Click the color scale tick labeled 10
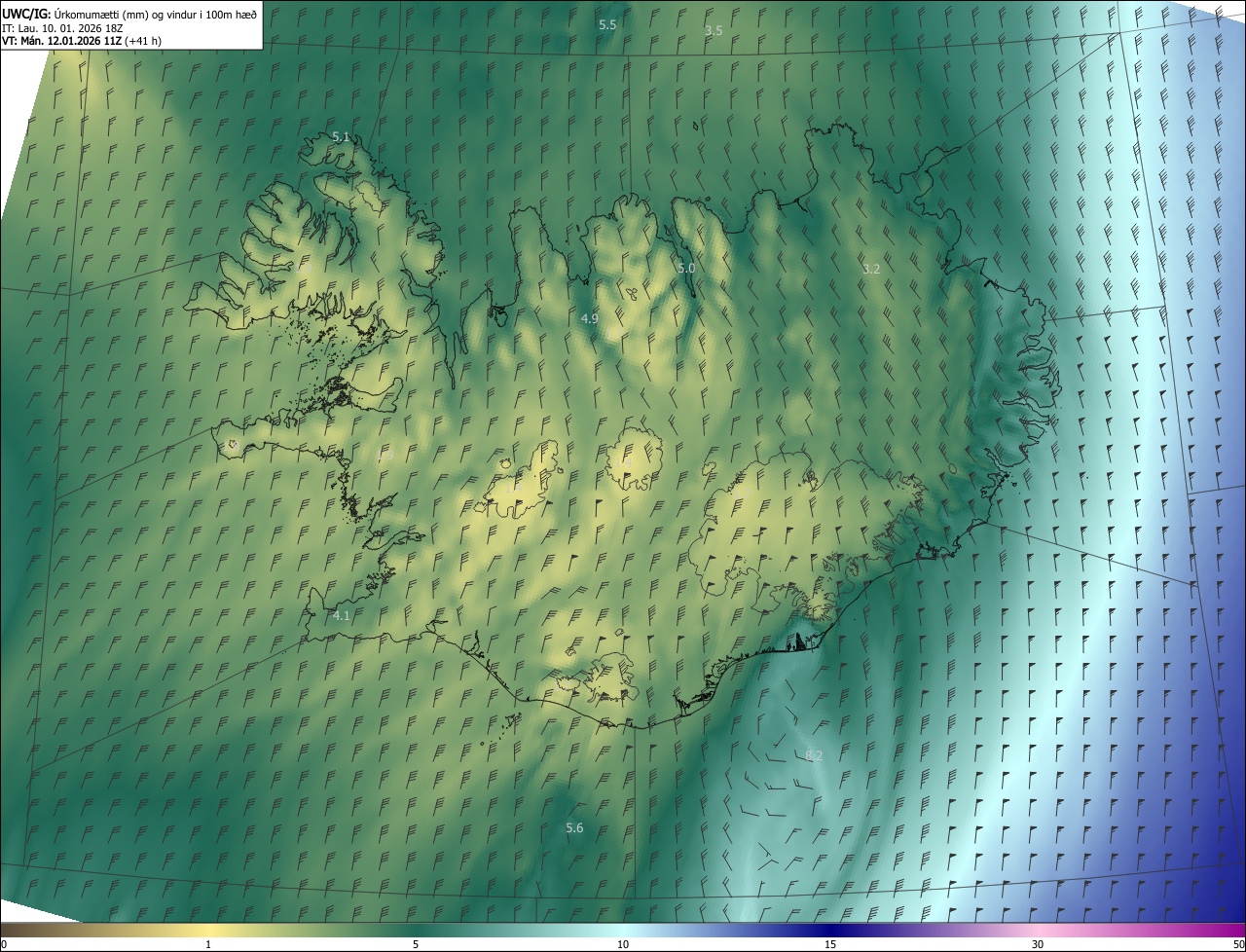The image size is (1246, 952). (x=623, y=944)
